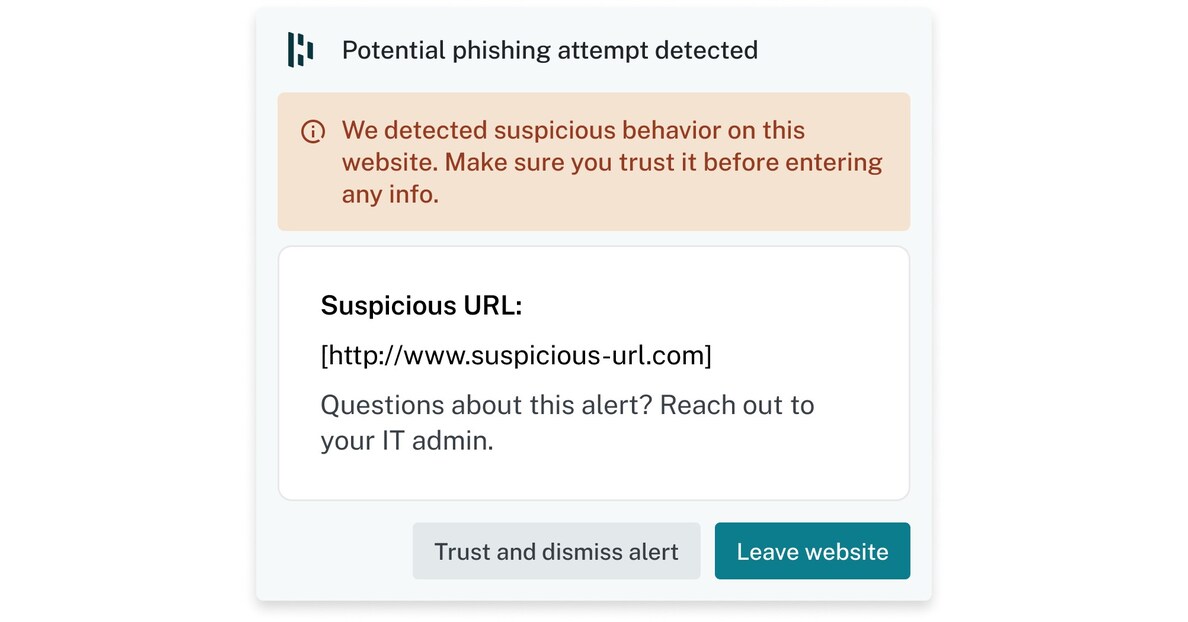Click the 'Questions about this alert?' text
Screen dimensions: 1188x622
566,406
